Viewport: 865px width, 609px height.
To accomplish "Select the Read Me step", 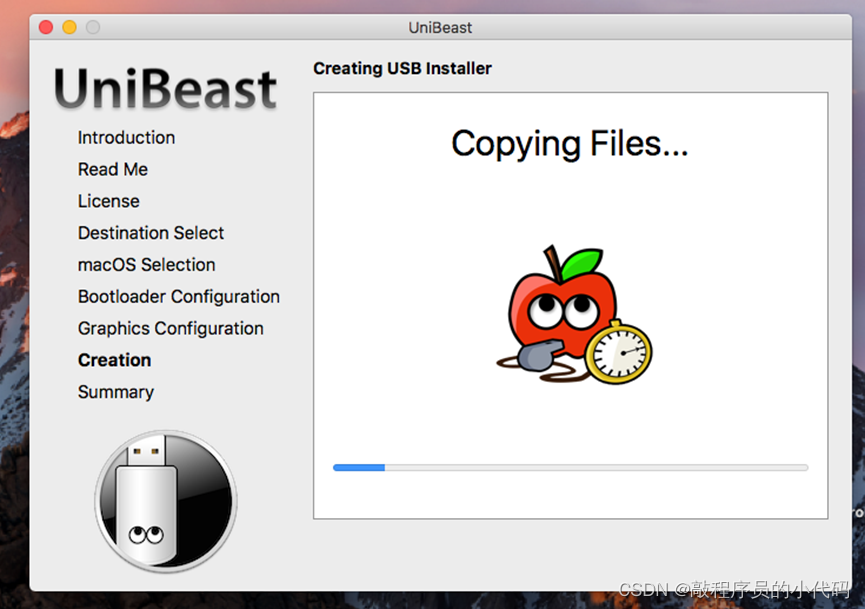I will coord(113,169).
